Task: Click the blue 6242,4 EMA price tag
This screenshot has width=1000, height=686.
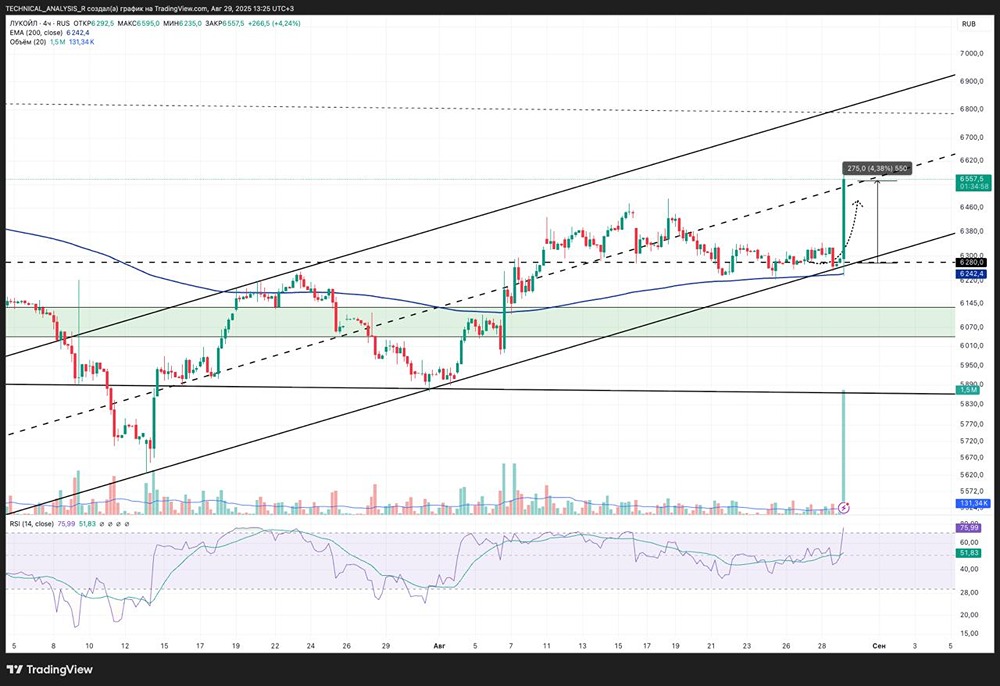Action: click(972, 274)
